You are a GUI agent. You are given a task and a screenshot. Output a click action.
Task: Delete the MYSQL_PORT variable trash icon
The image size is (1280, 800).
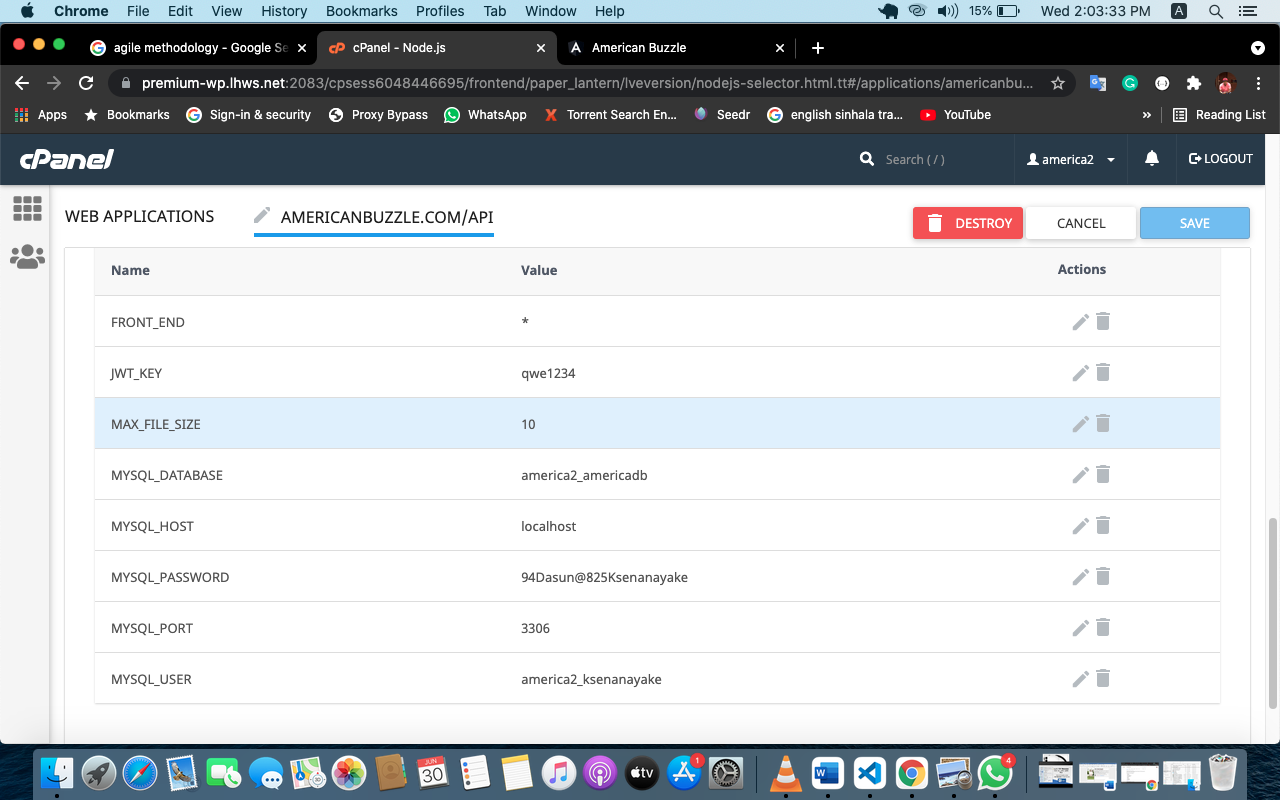pyautogui.click(x=1103, y=627)
